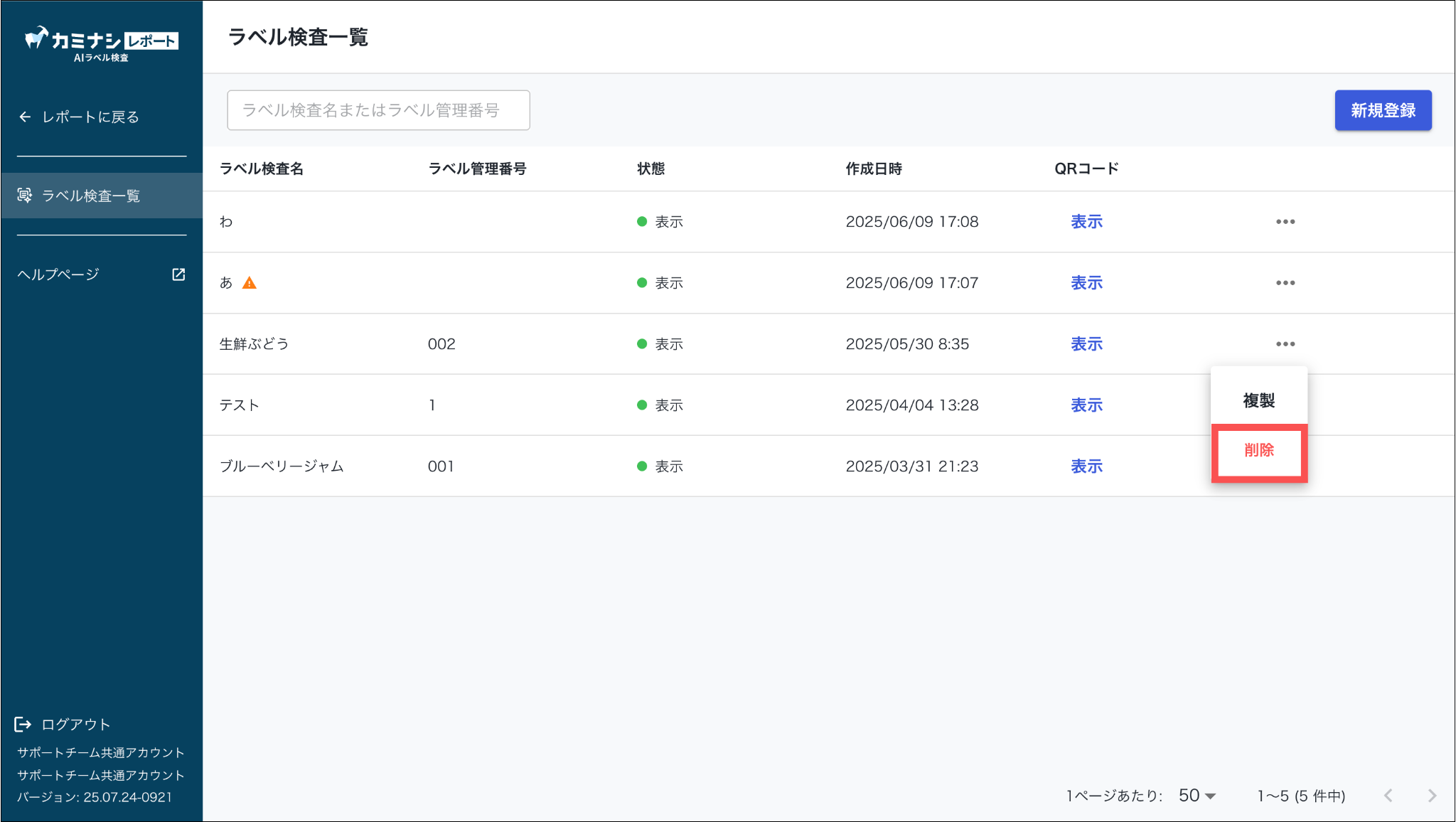Click the external link icon beside ヘルプページ
This screenshot has width=1456, height=822.
pyautogui.click(x=178, y=274)
